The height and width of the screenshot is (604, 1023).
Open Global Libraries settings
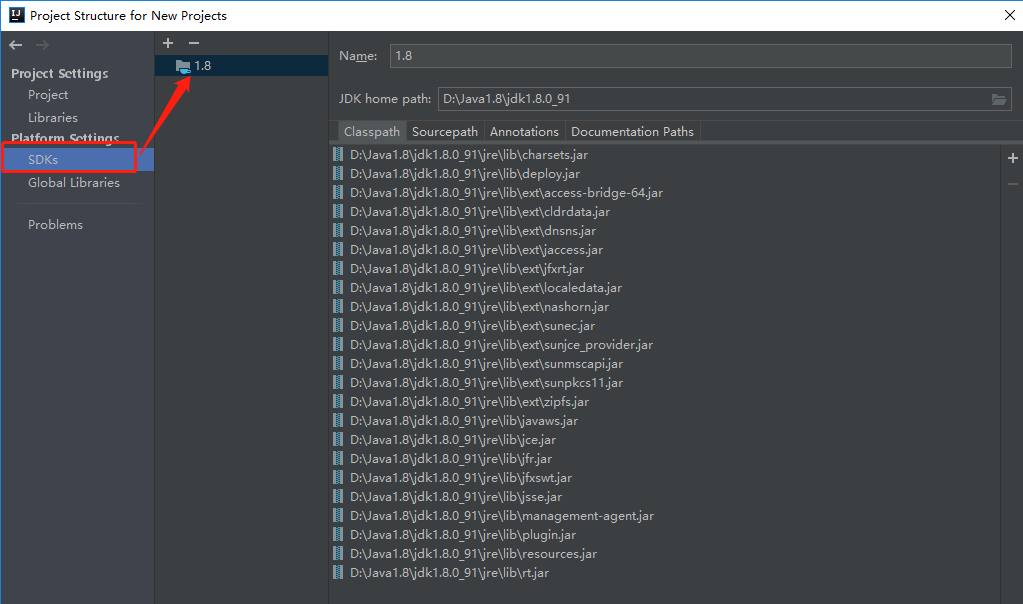click(x=73, y=182)
